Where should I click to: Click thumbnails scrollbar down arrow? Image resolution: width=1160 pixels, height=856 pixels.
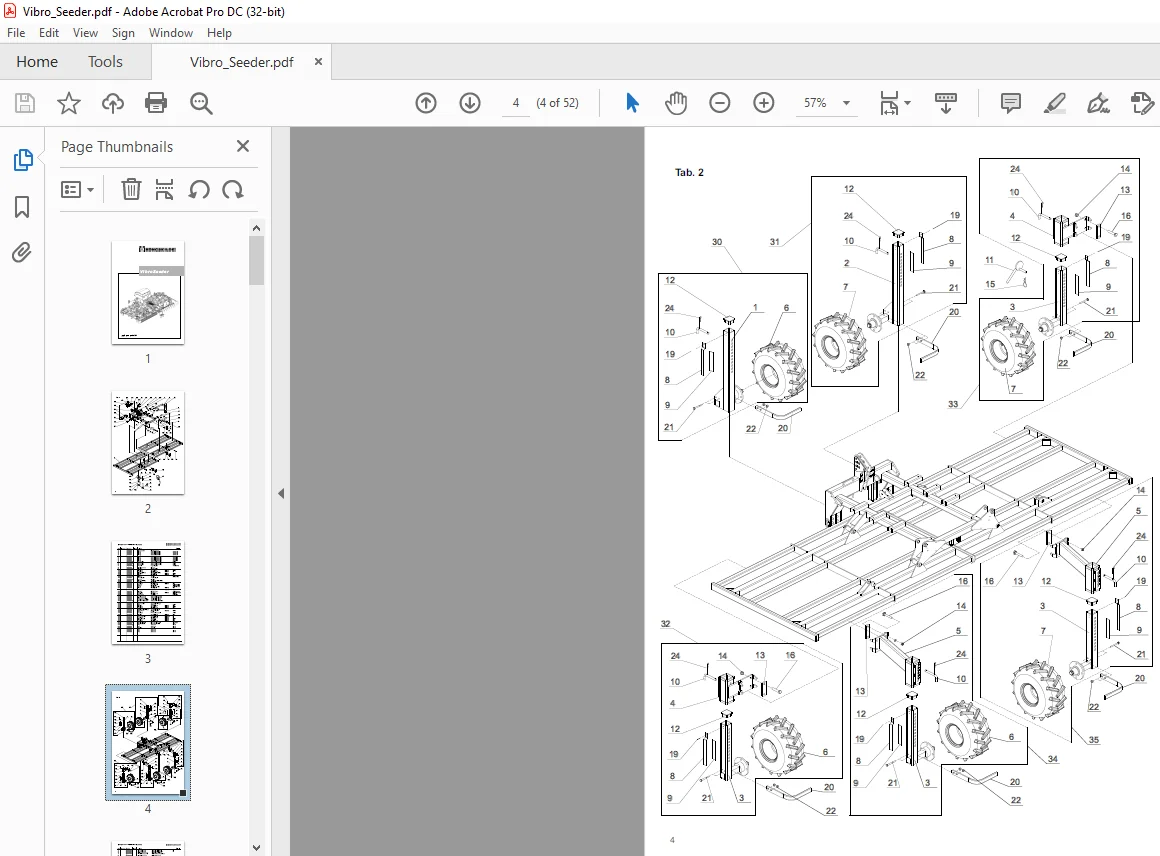[257, 848]
